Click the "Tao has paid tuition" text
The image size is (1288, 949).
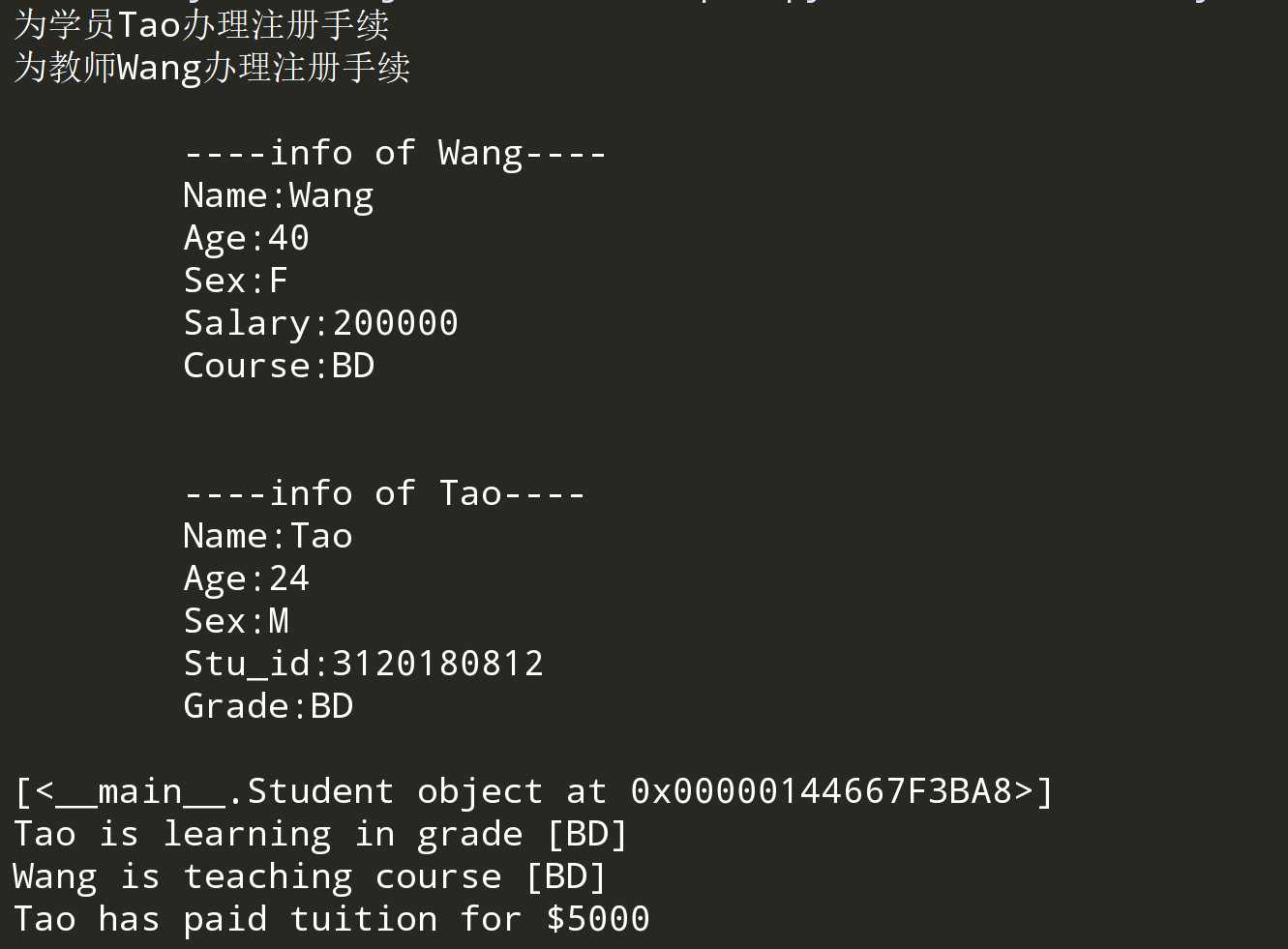(x=225, y=920)
